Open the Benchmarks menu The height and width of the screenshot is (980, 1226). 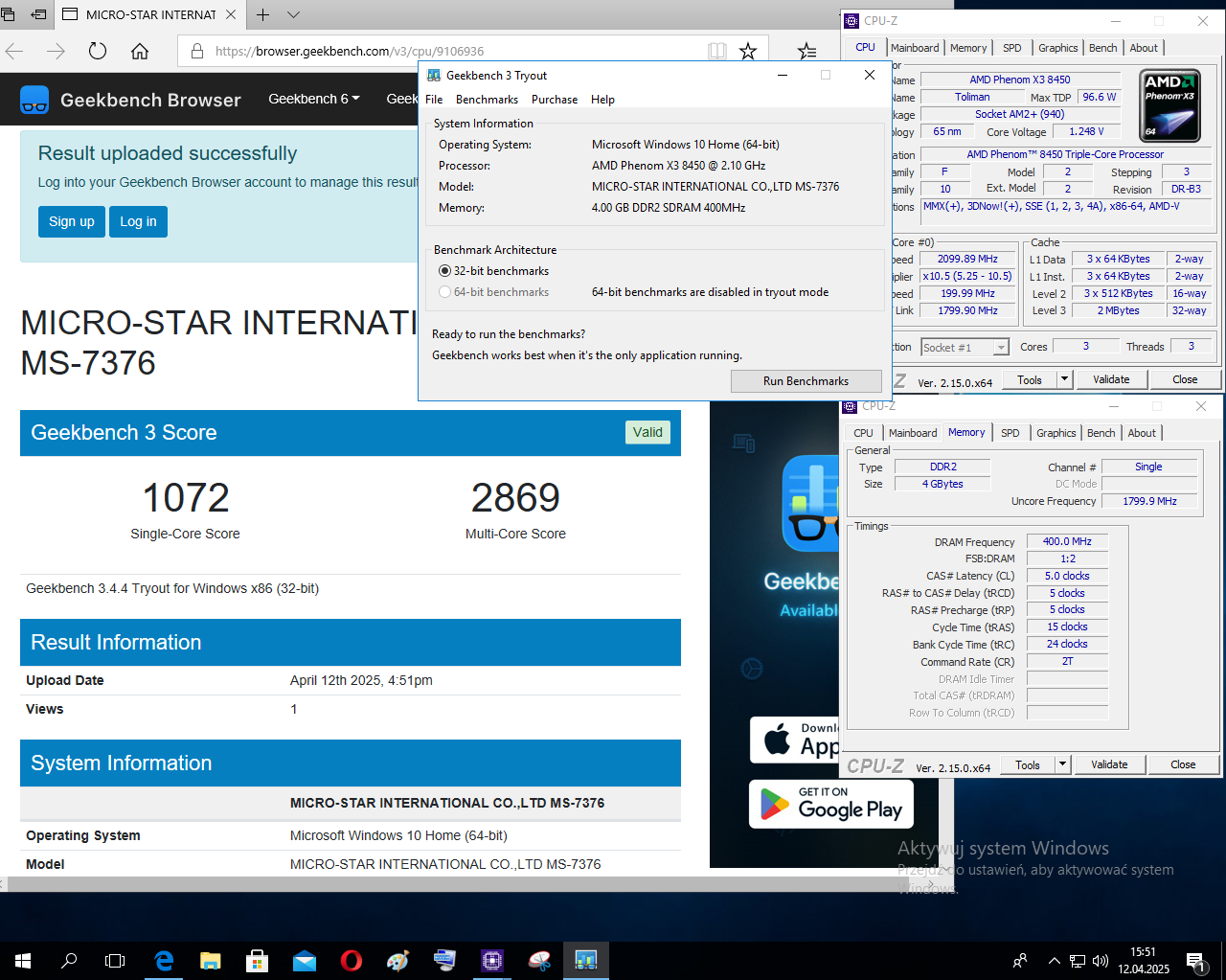point(487,100)
